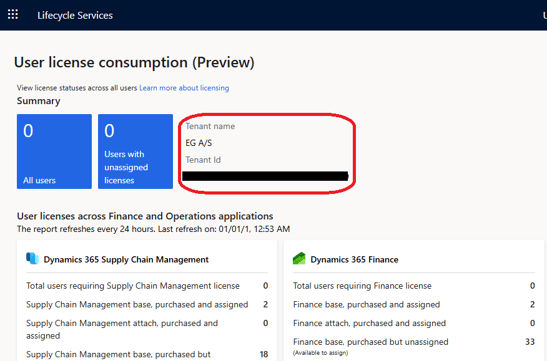Select Finance base, purchased and assigned row

point(414,304)
